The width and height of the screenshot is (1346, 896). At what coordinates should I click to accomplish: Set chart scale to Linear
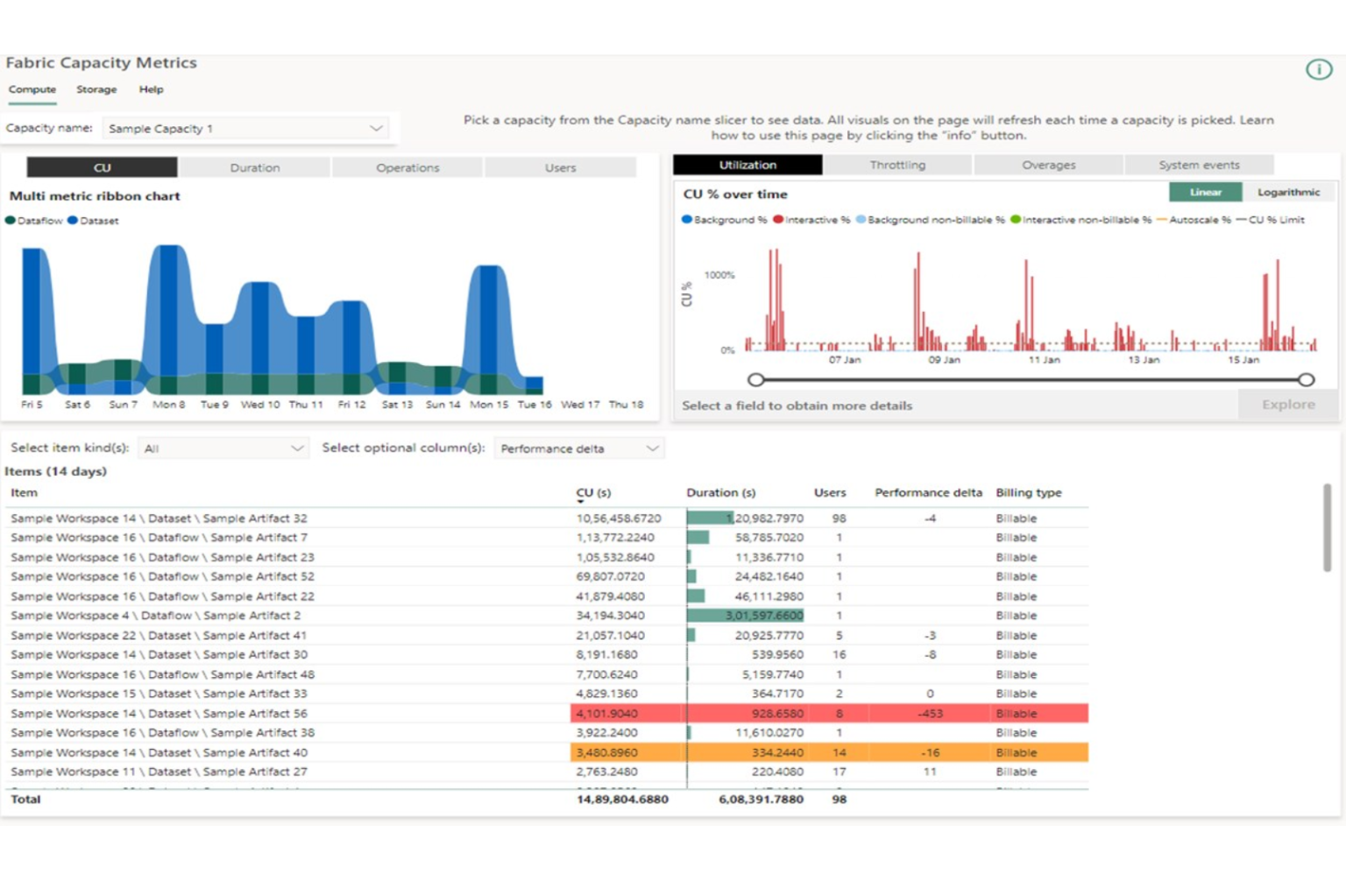(x=1206, y=192)
